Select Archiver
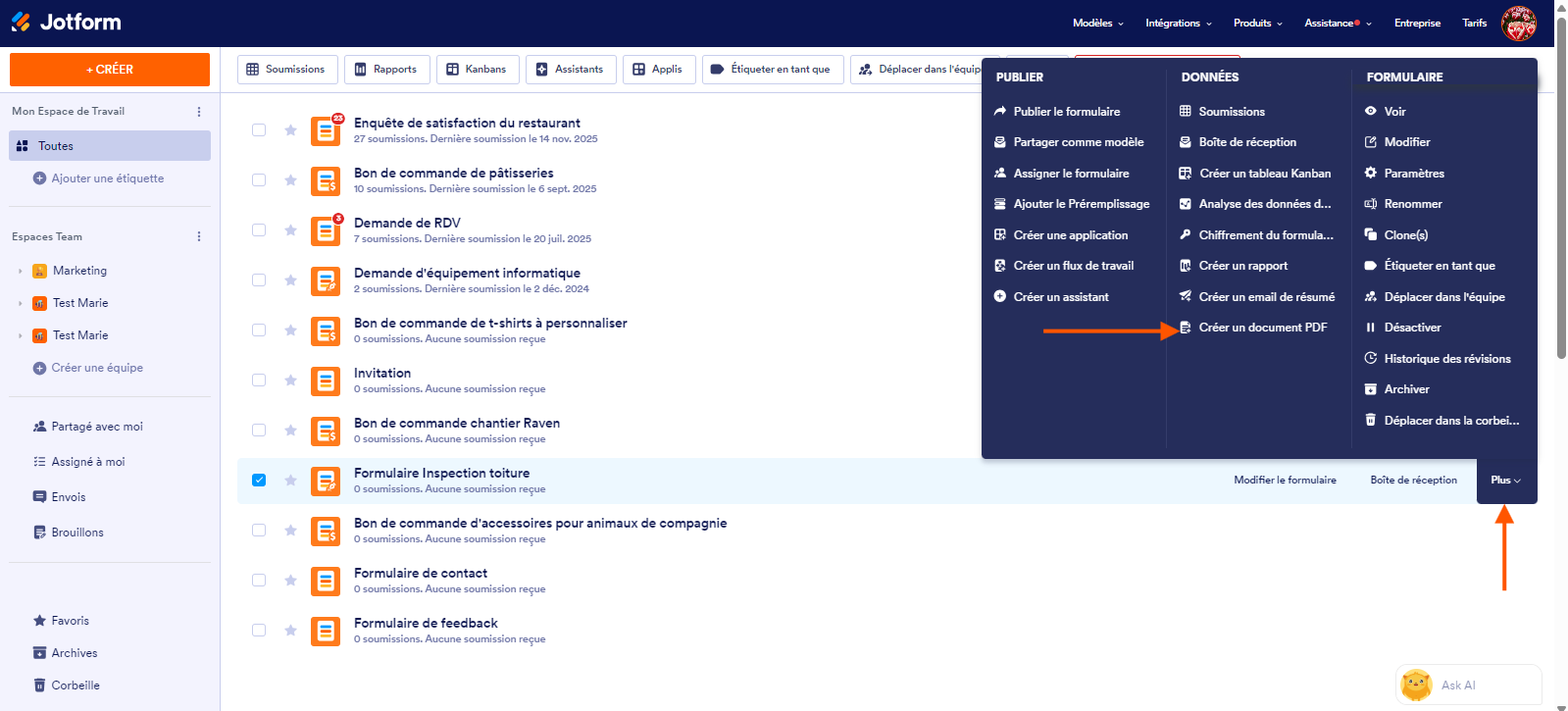Screen dimensions: 1568x711 (1396, 389)
